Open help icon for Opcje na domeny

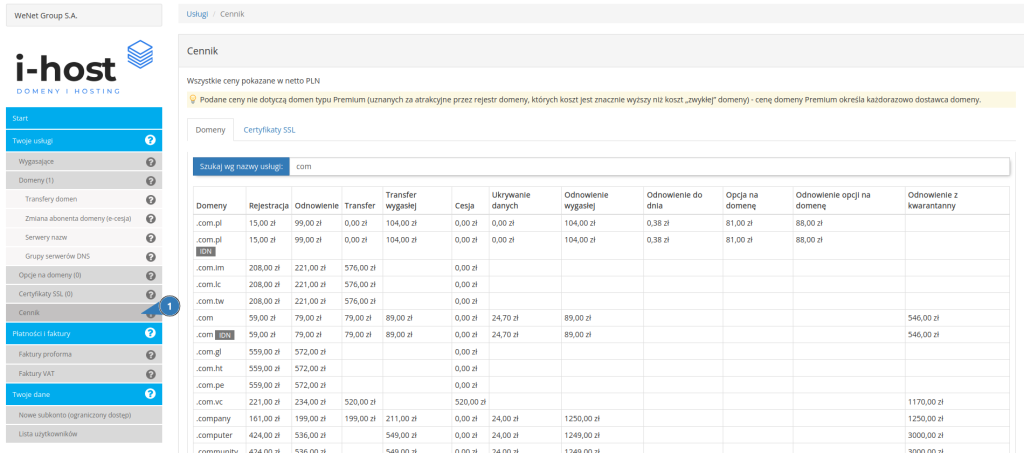(x=151, y=275)
